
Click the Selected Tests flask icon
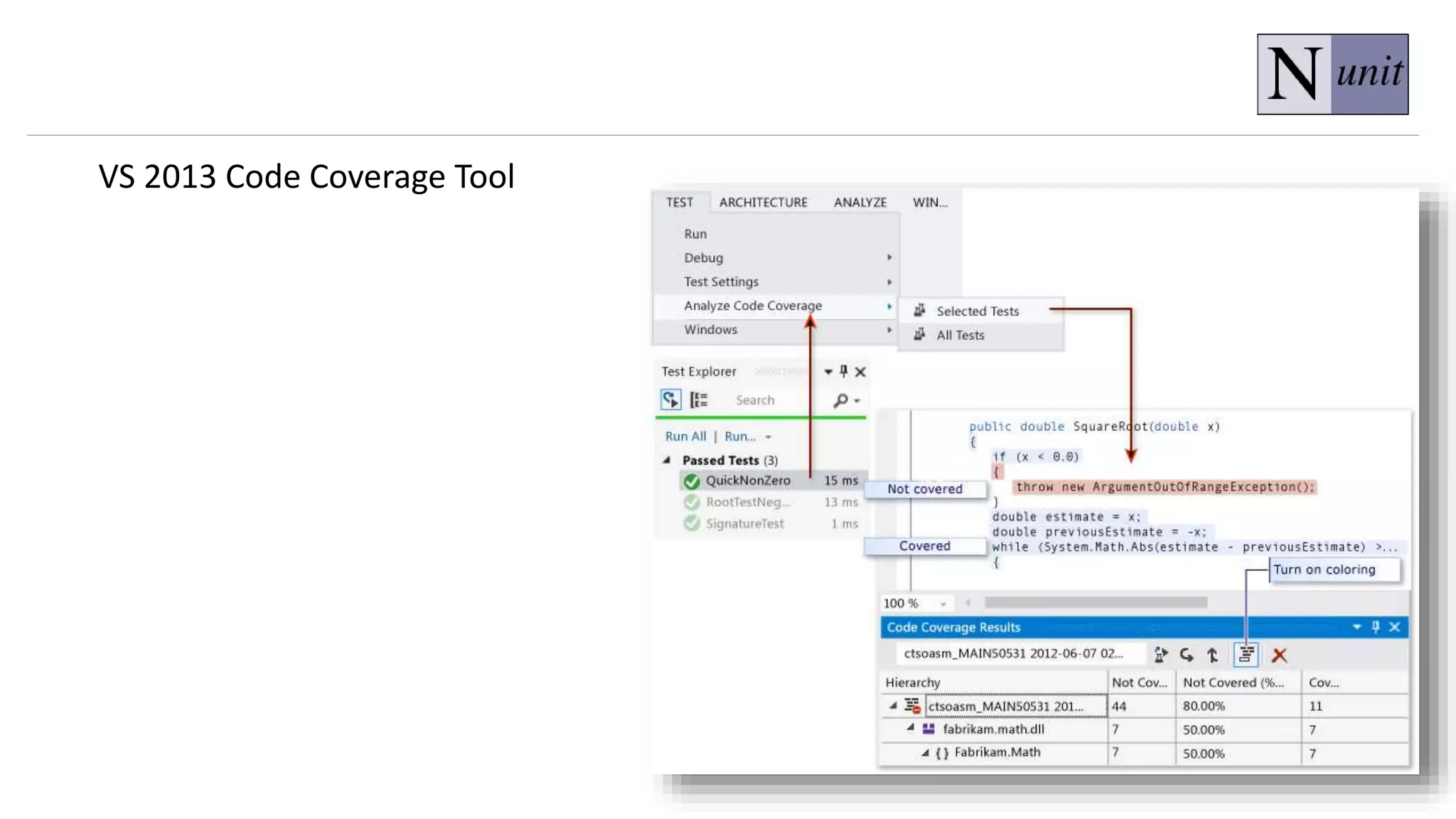point(919,310)
